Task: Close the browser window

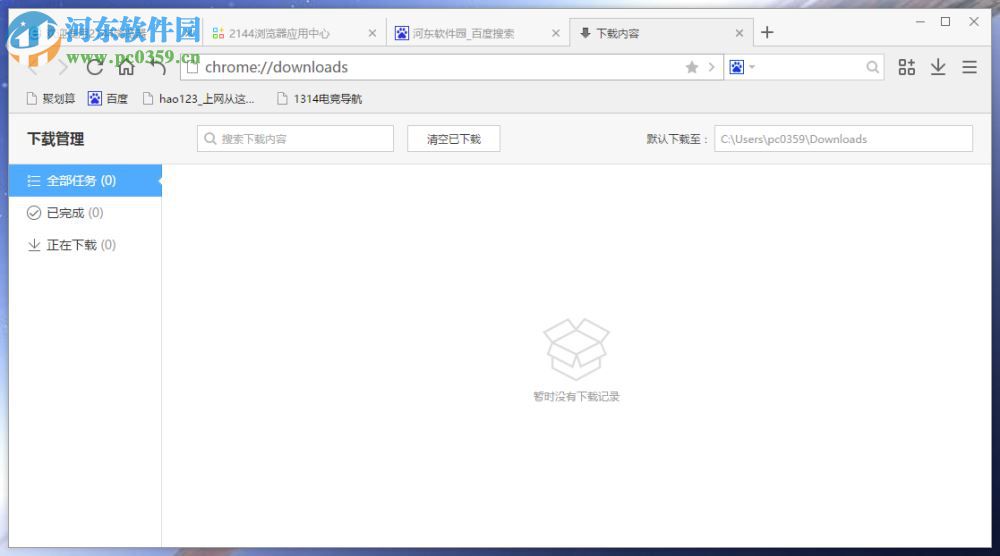Action: pyautogui.click(x=974, y=22)
